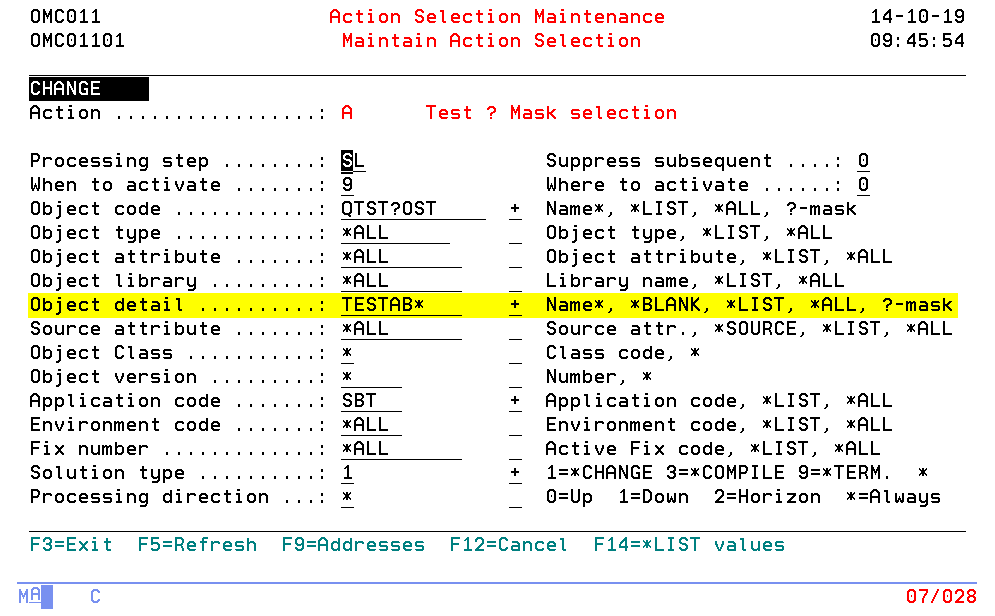This screenshot has width=995, height=616.
Task: Click the Suppress subsequent value field
Action: pos(863,161)
